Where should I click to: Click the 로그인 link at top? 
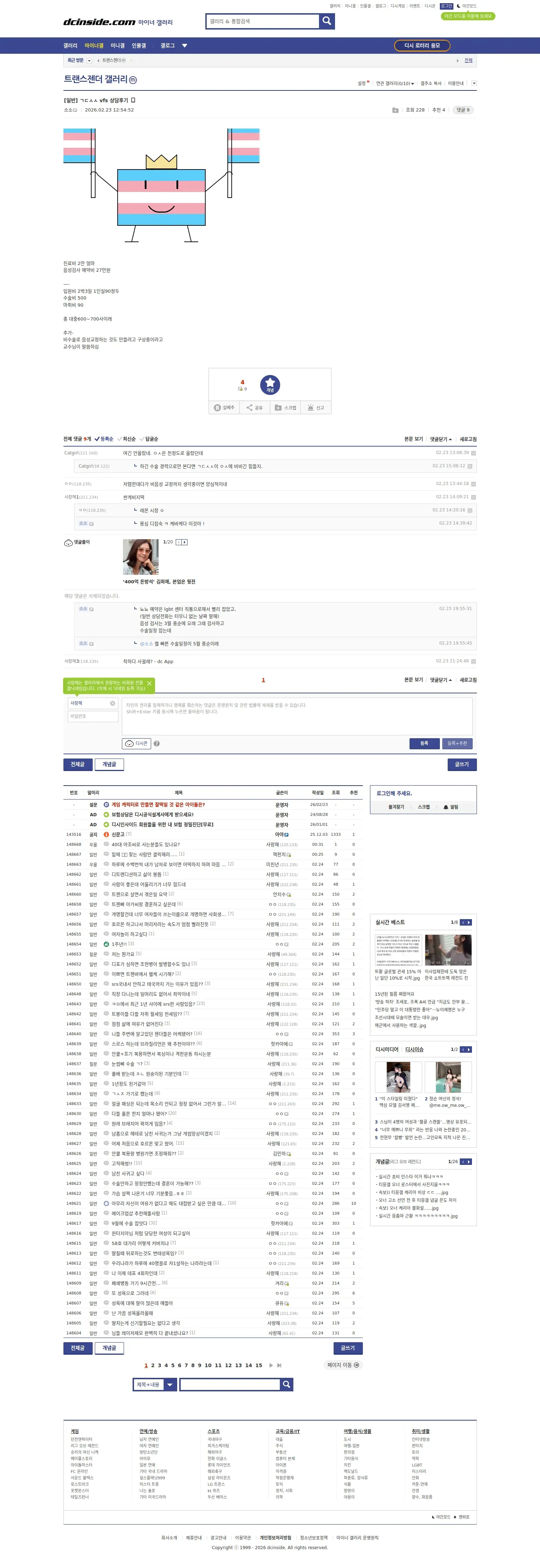click(x=447, y=6)
